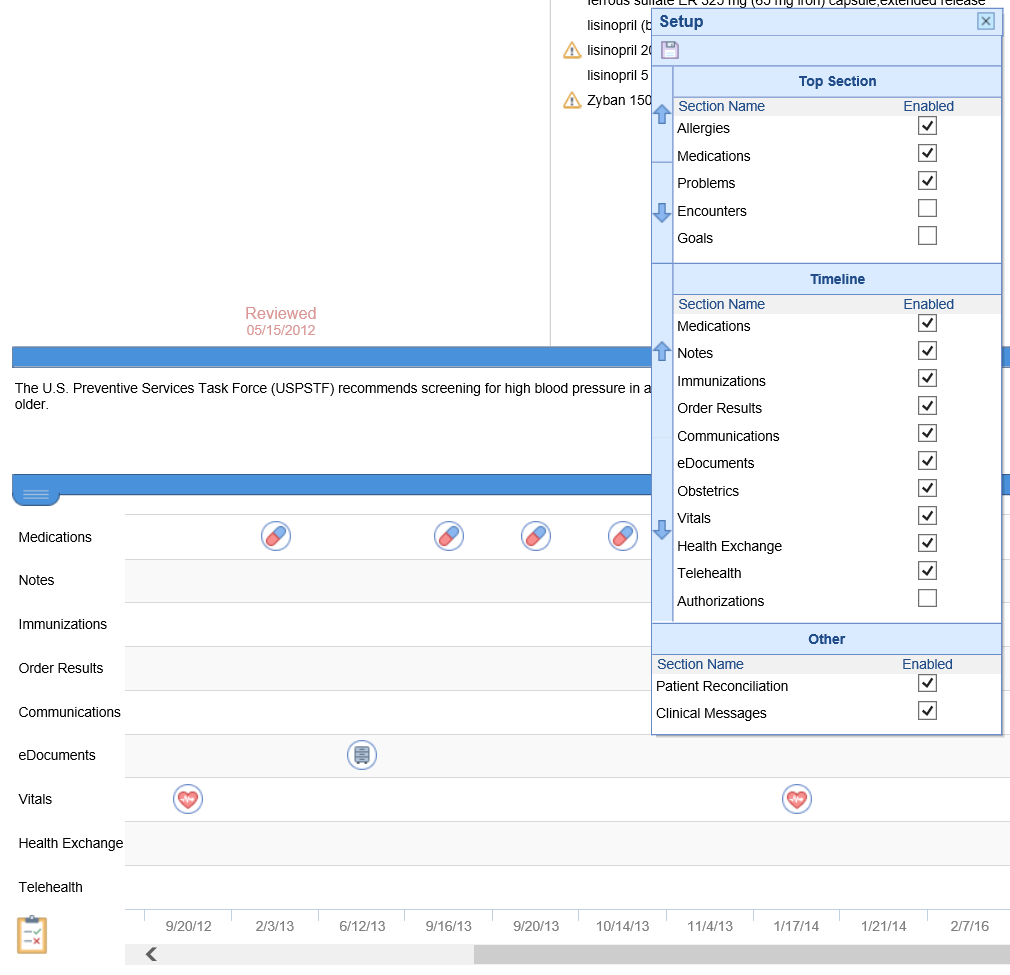This screenshot has height=975, width=1010.
Task: Enable Authorizations checkbox
Action: [x=928, y=598]
